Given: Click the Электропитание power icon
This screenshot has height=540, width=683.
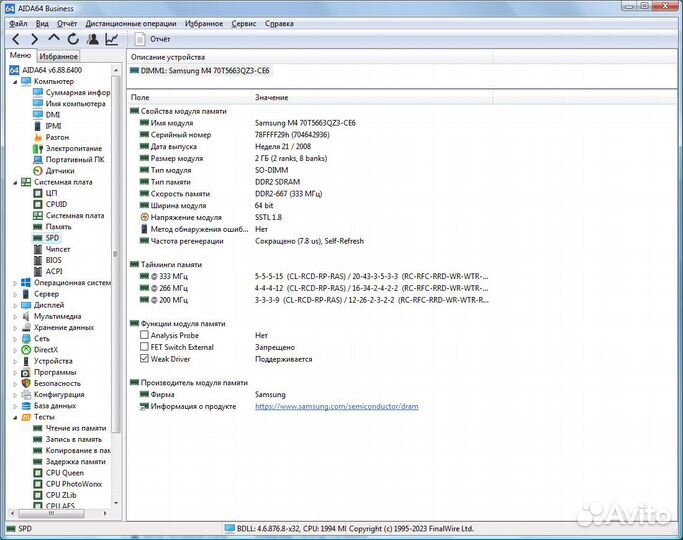Looking at the screenshot, I should click(38, 148).
